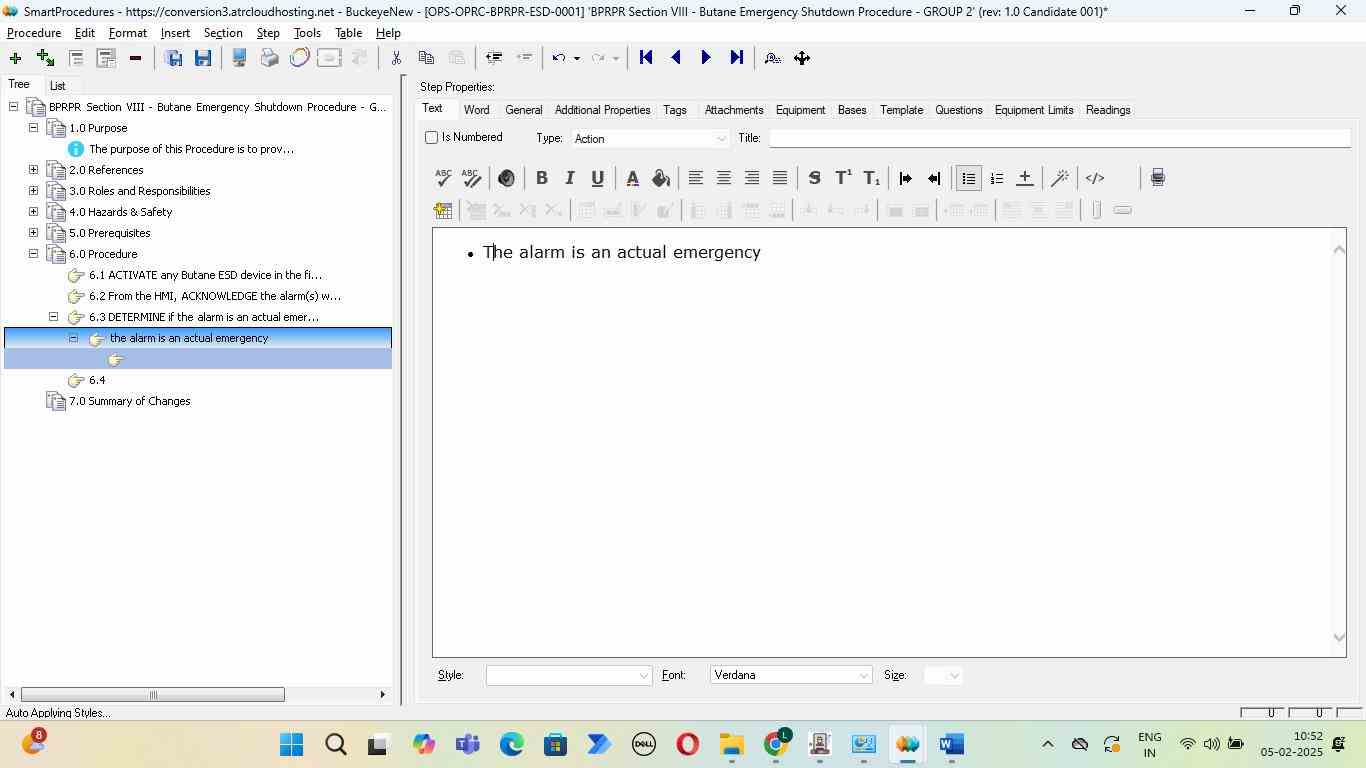Collapse the 6.0 Procedure node

click(x=33, y=254)
